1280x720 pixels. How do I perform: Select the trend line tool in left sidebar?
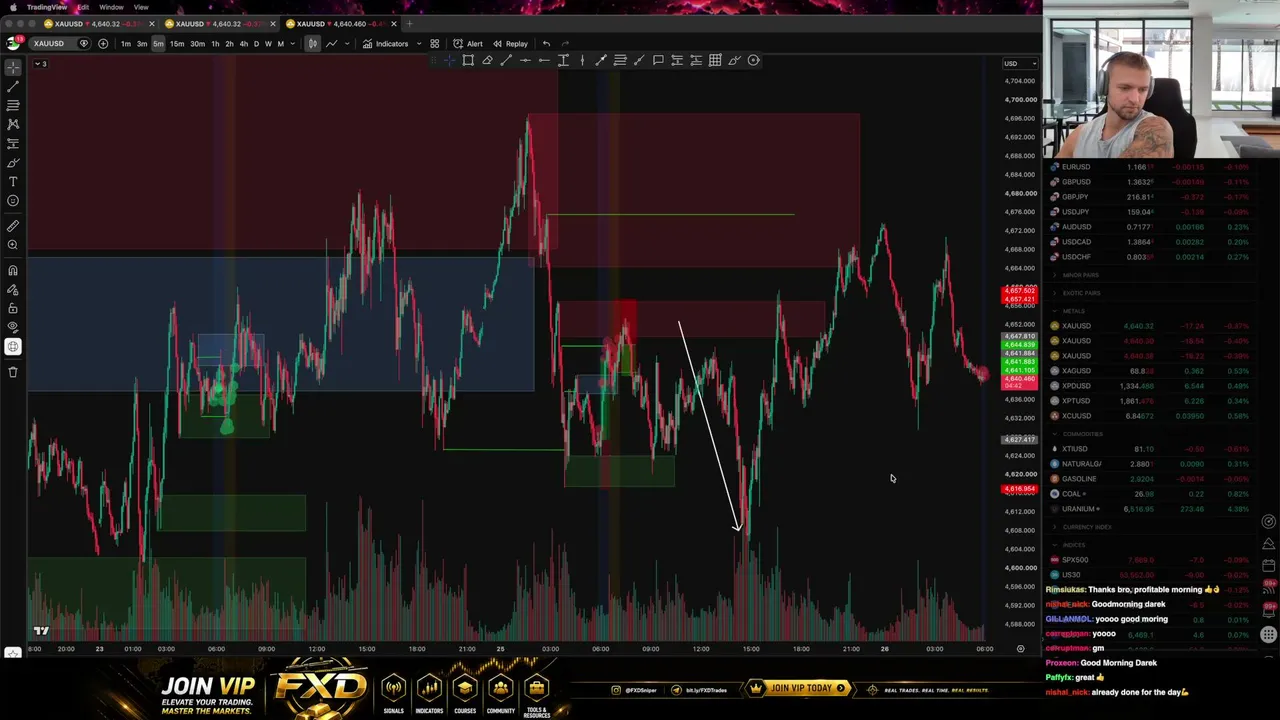pos(13,86)
